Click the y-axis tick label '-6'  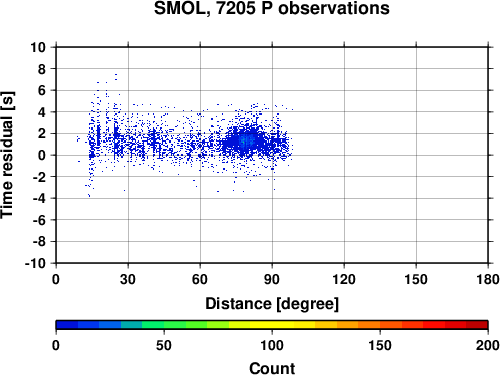click(x=39, y=220)
